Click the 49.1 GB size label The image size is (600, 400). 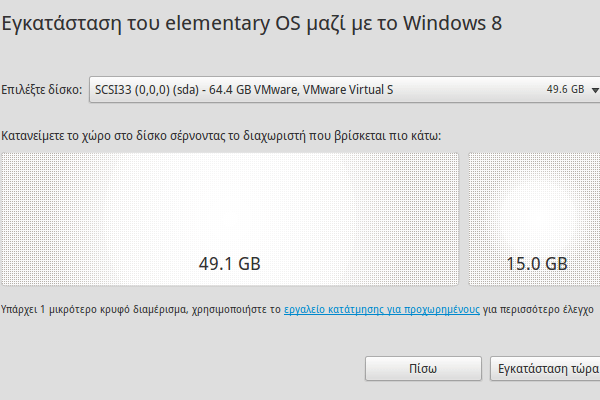[230, 264]
